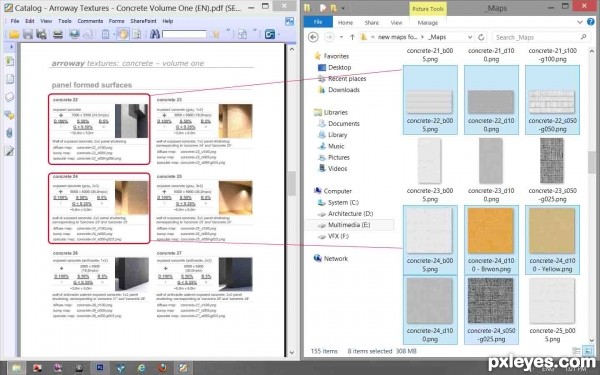Open the Comments menu in PDF viewer
The height and width of the screenshot is (375, 600).
(90, 21)
